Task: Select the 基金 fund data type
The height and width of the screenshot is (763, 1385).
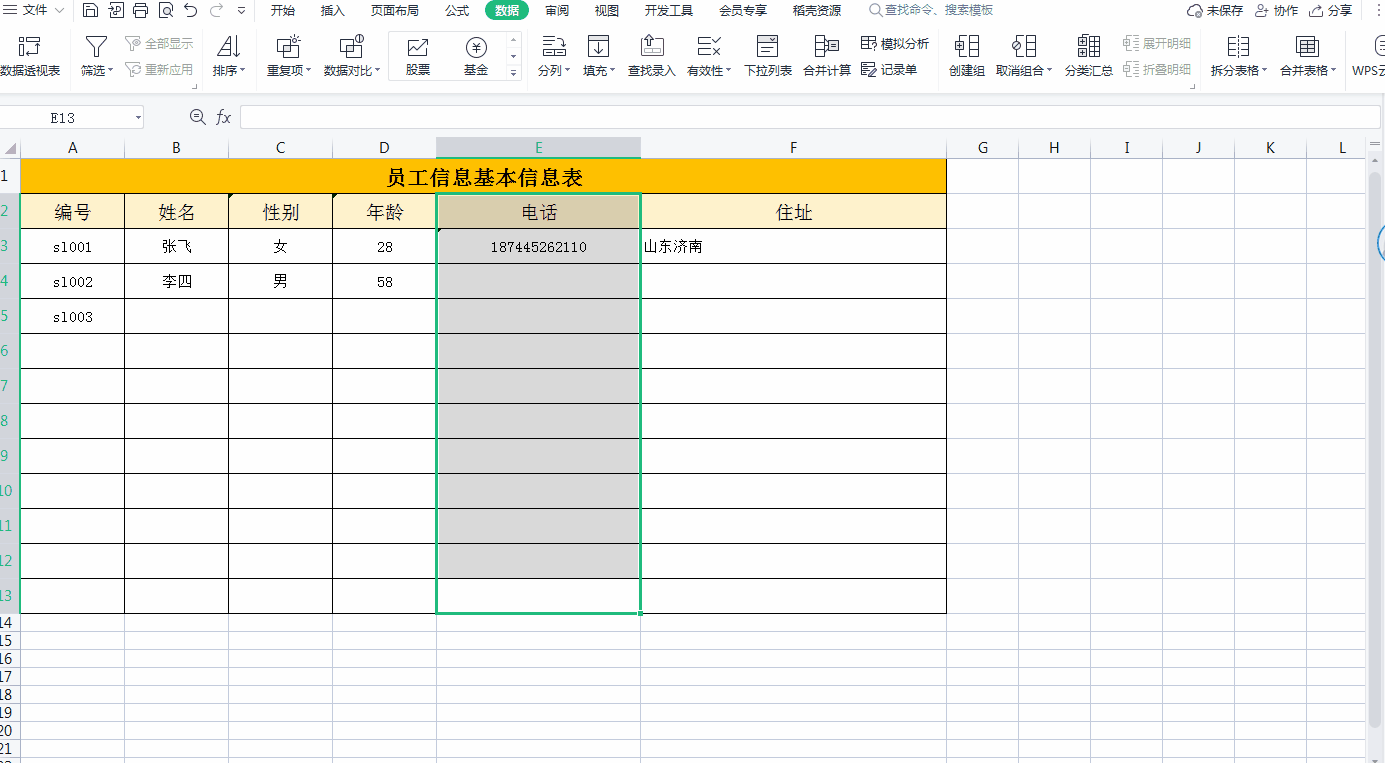Action: point(476,57)
